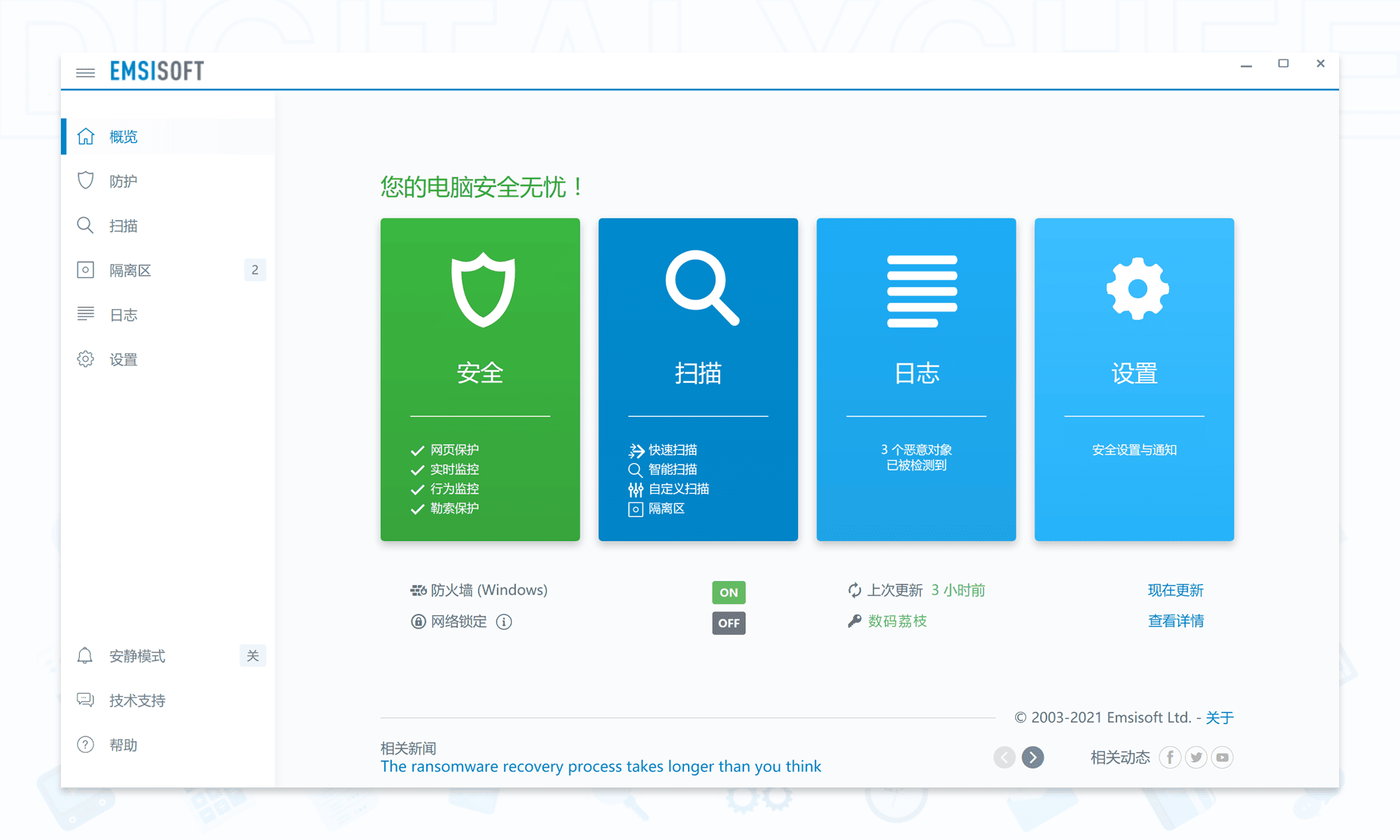
Task: Click the next news arrow button
Action: 1033,757
